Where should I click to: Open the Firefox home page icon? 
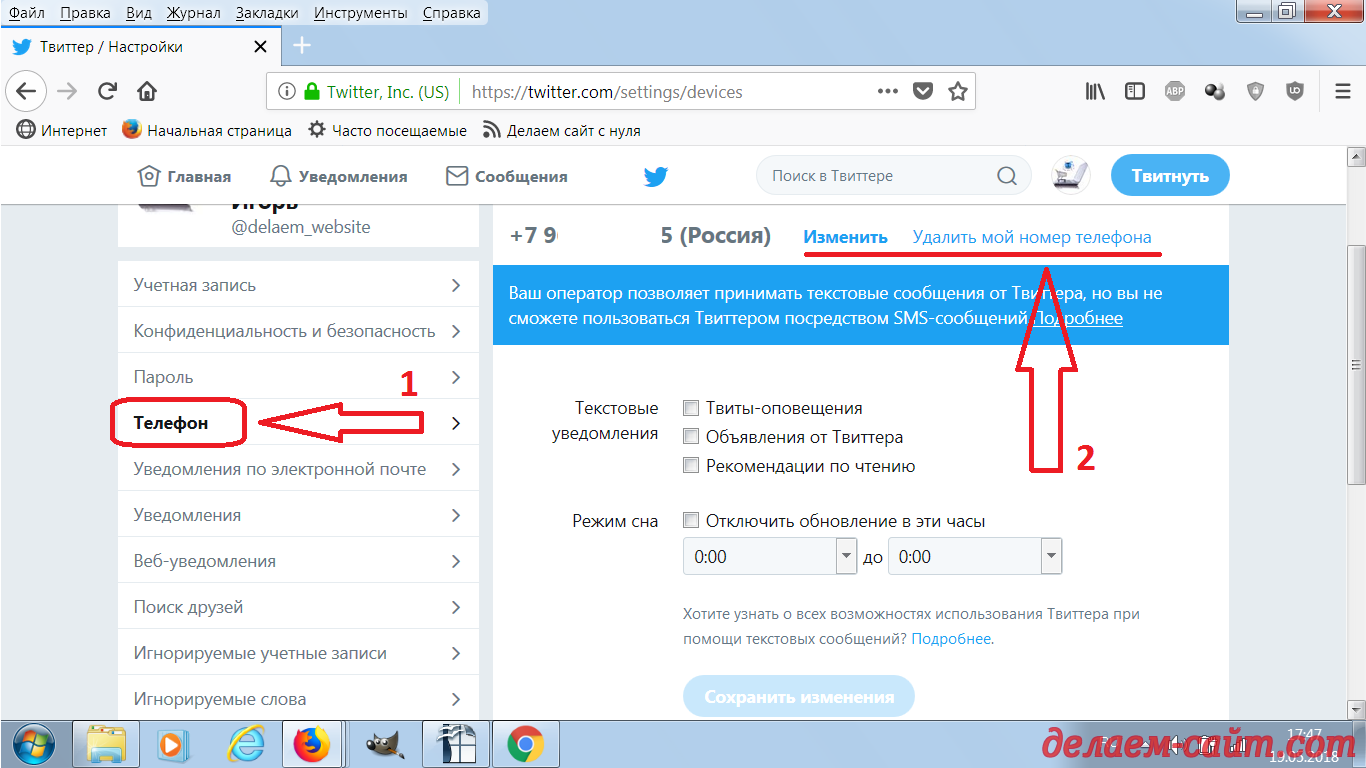click(147, 92)
